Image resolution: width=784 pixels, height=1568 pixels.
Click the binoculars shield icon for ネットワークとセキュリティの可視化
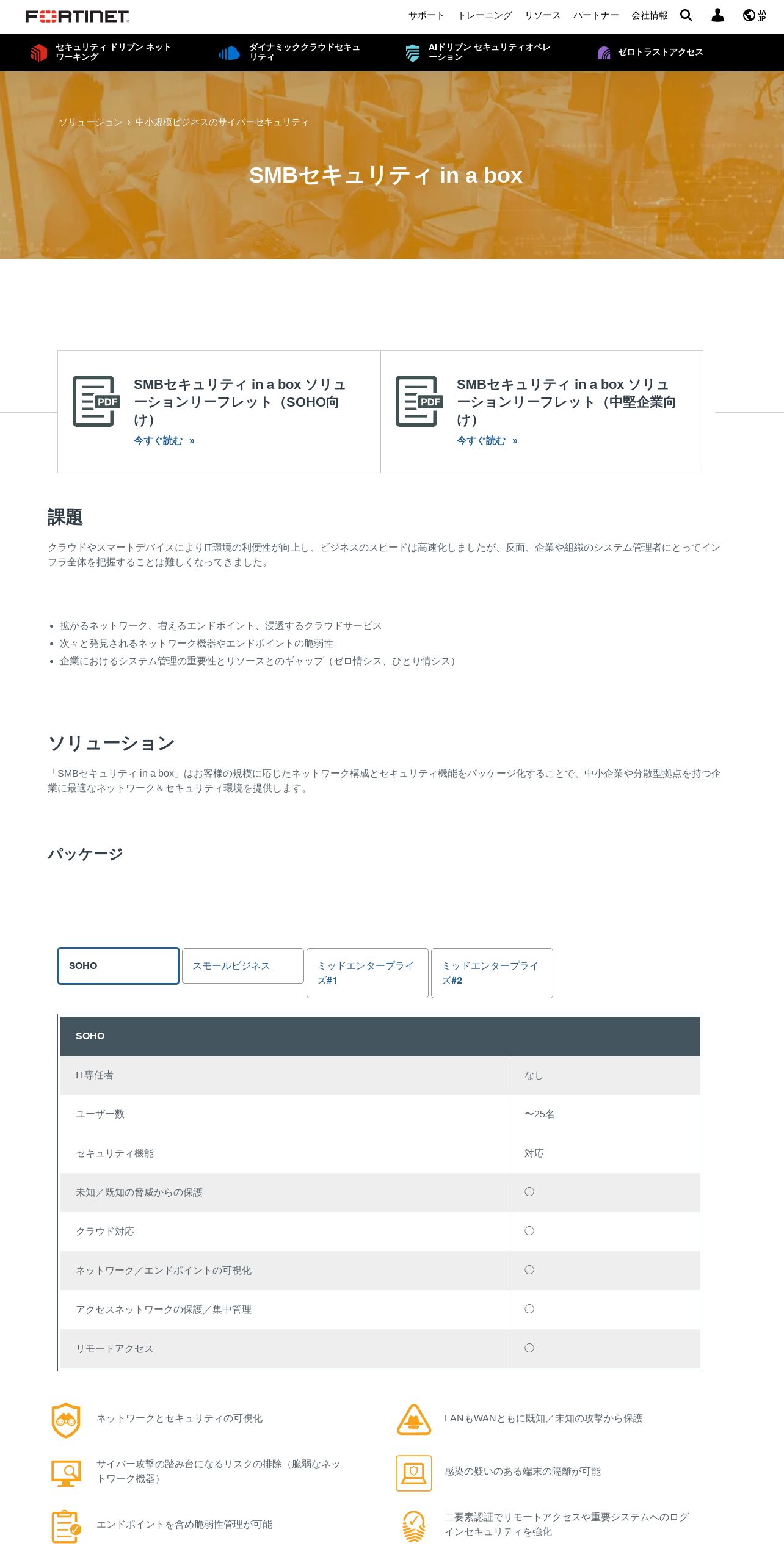(x=66, y=1420)
